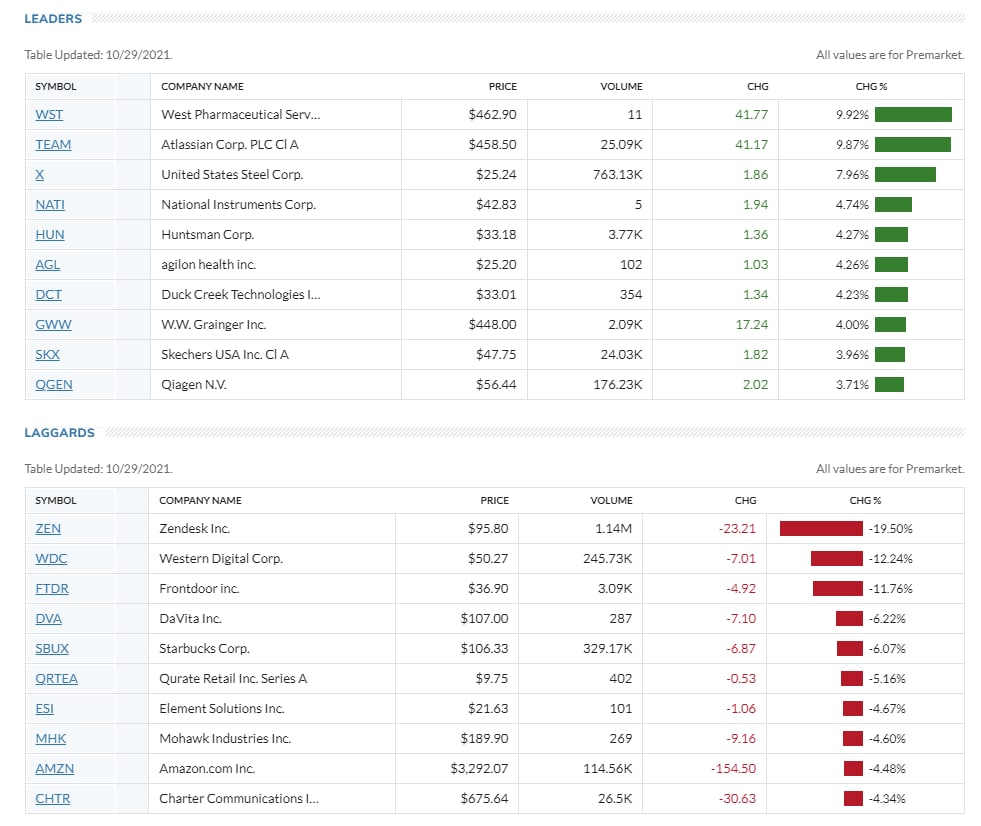The height and width of the screenshot is (826, 981).
Task: Click the Western Digital Corp. company name
Action: [x=221, y=559]
